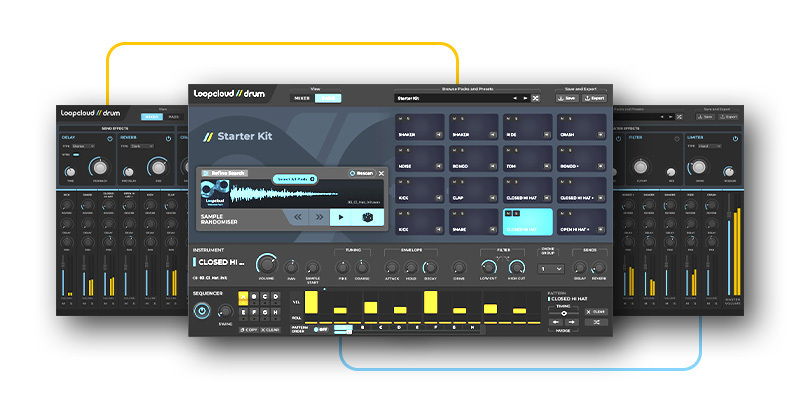
Task: Click the Timing slider in the pattern section
Action: point(565,312)
